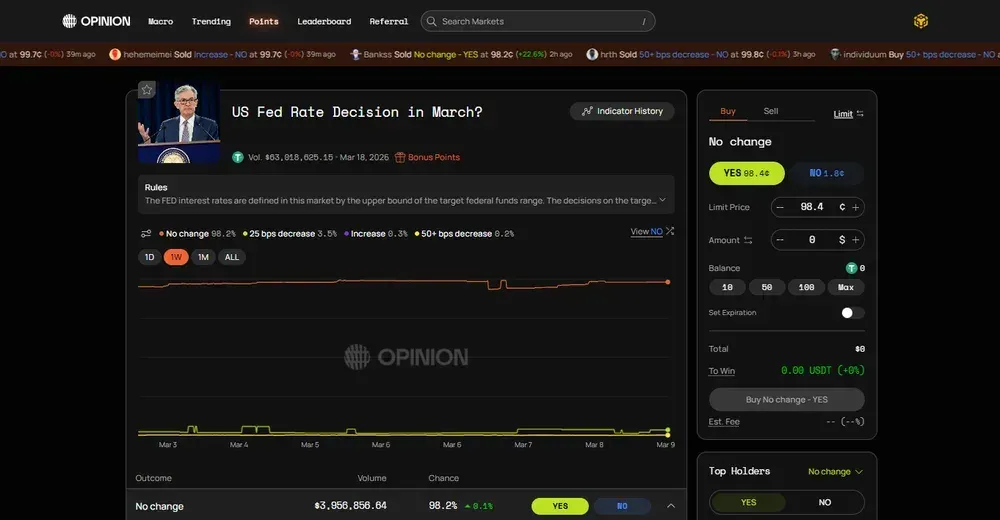Click the individuum avatar in ticker
Viewport: 1000px width, 520px height.
835,54
